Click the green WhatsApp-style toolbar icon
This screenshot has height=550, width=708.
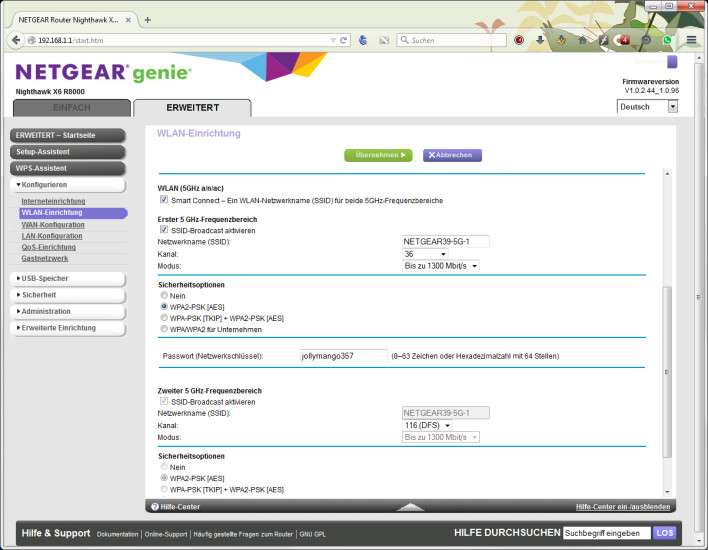pyautogui.click(x=667, y=40)
